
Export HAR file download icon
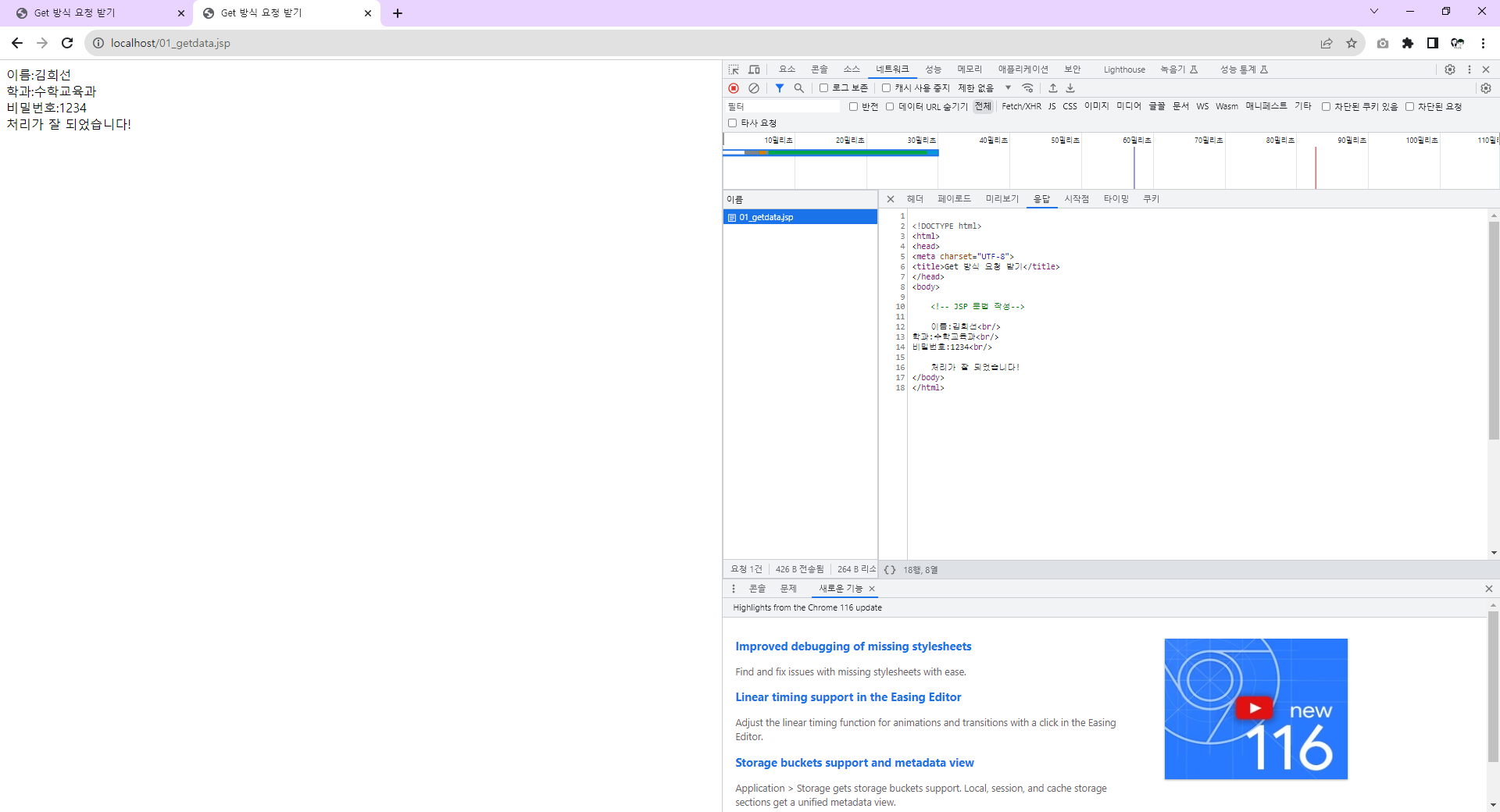[x=1070, y=88]
